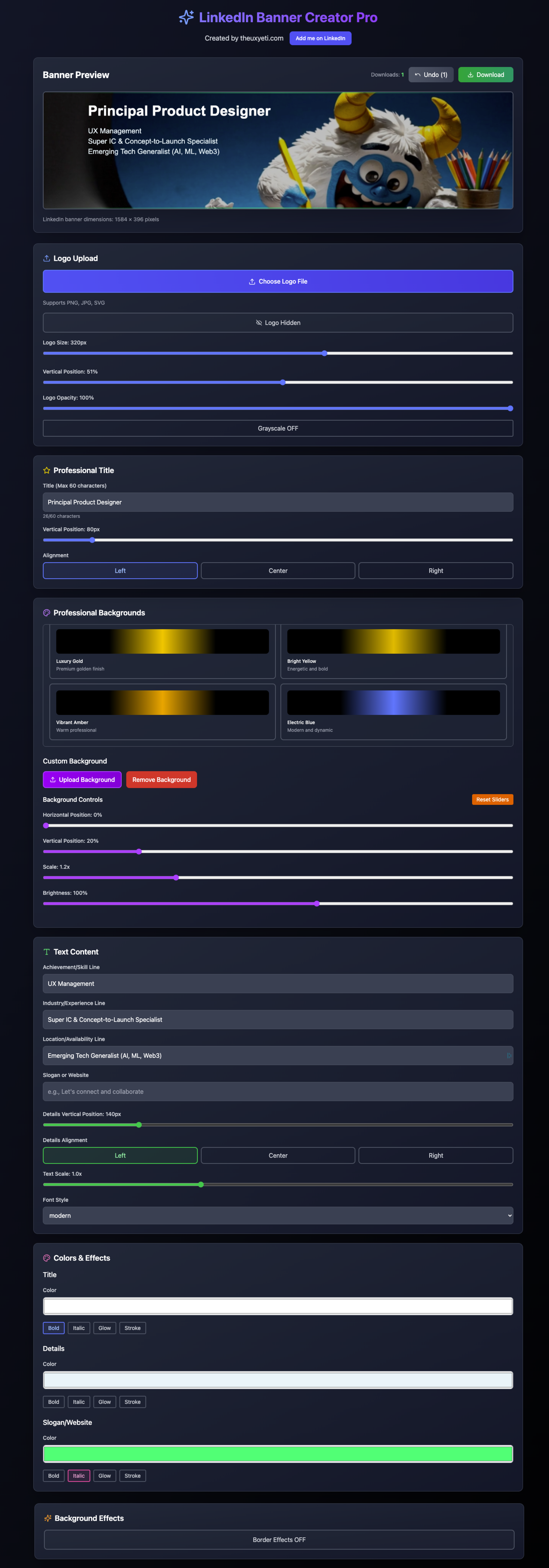
Task: Click the sparkle logo icon in header
Action: [x=186, y=17]
